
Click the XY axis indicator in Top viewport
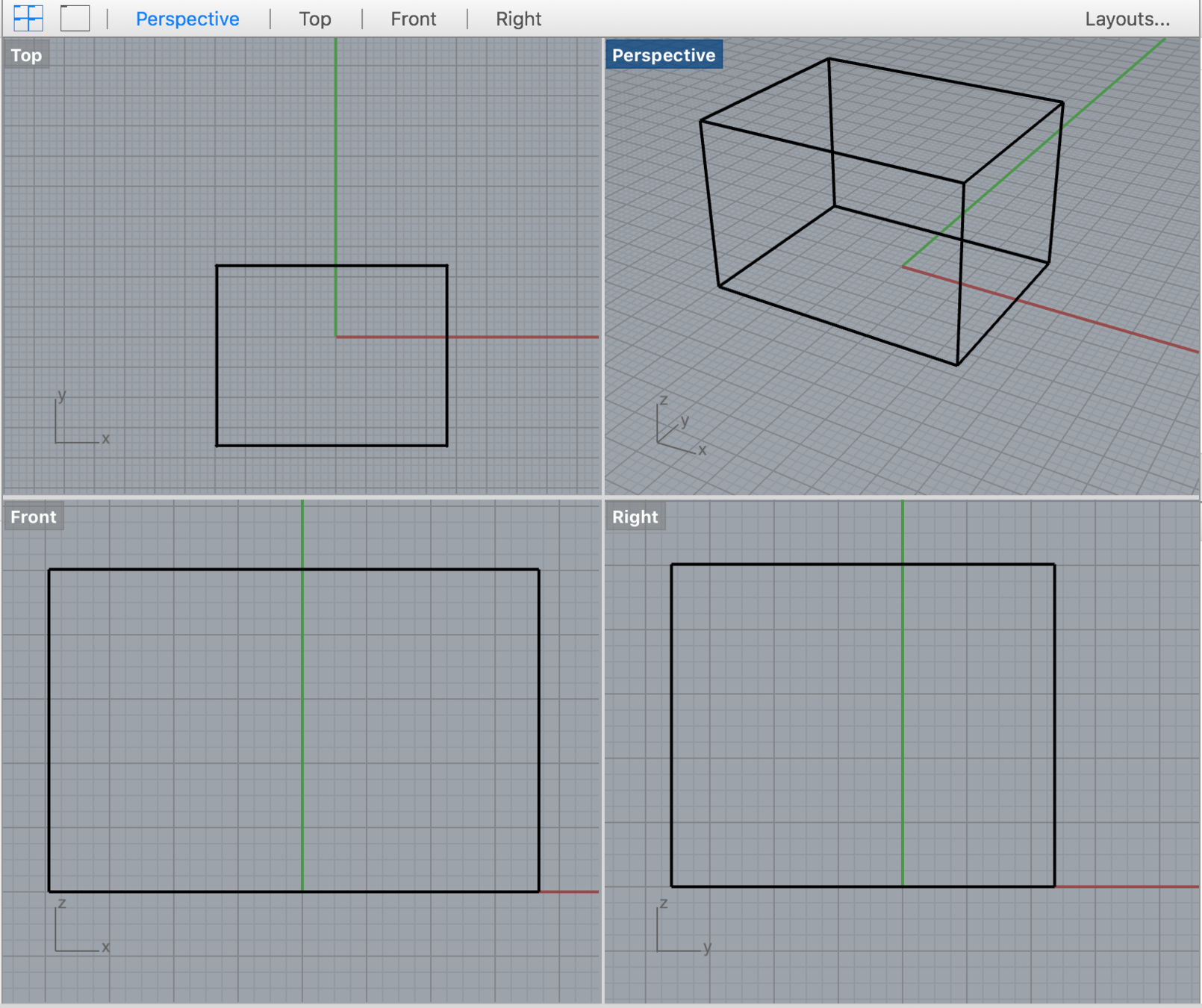pos(81,418)
